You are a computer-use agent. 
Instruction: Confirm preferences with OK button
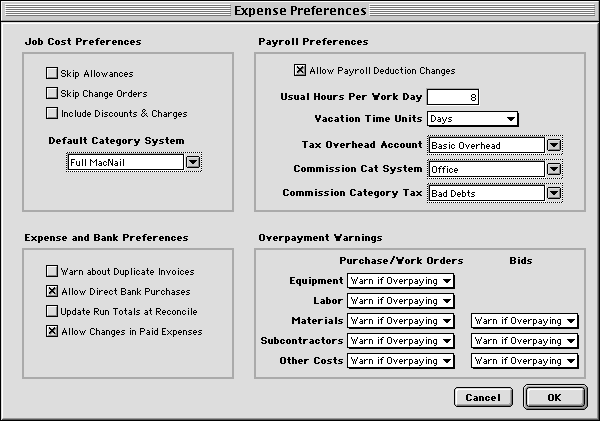pyautogui.click(x=554, y=397)
